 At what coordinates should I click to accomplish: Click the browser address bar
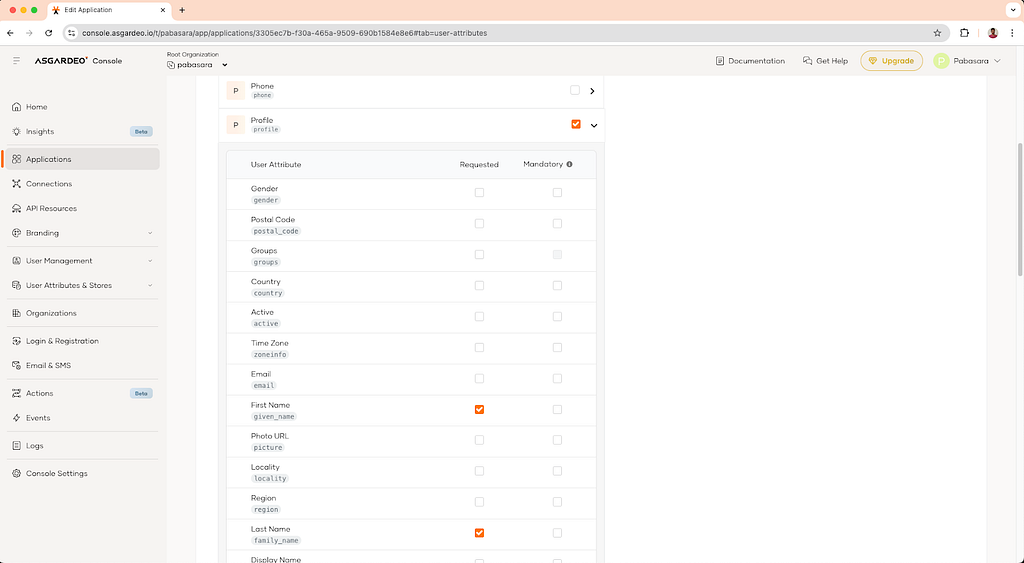pos(500,33)
